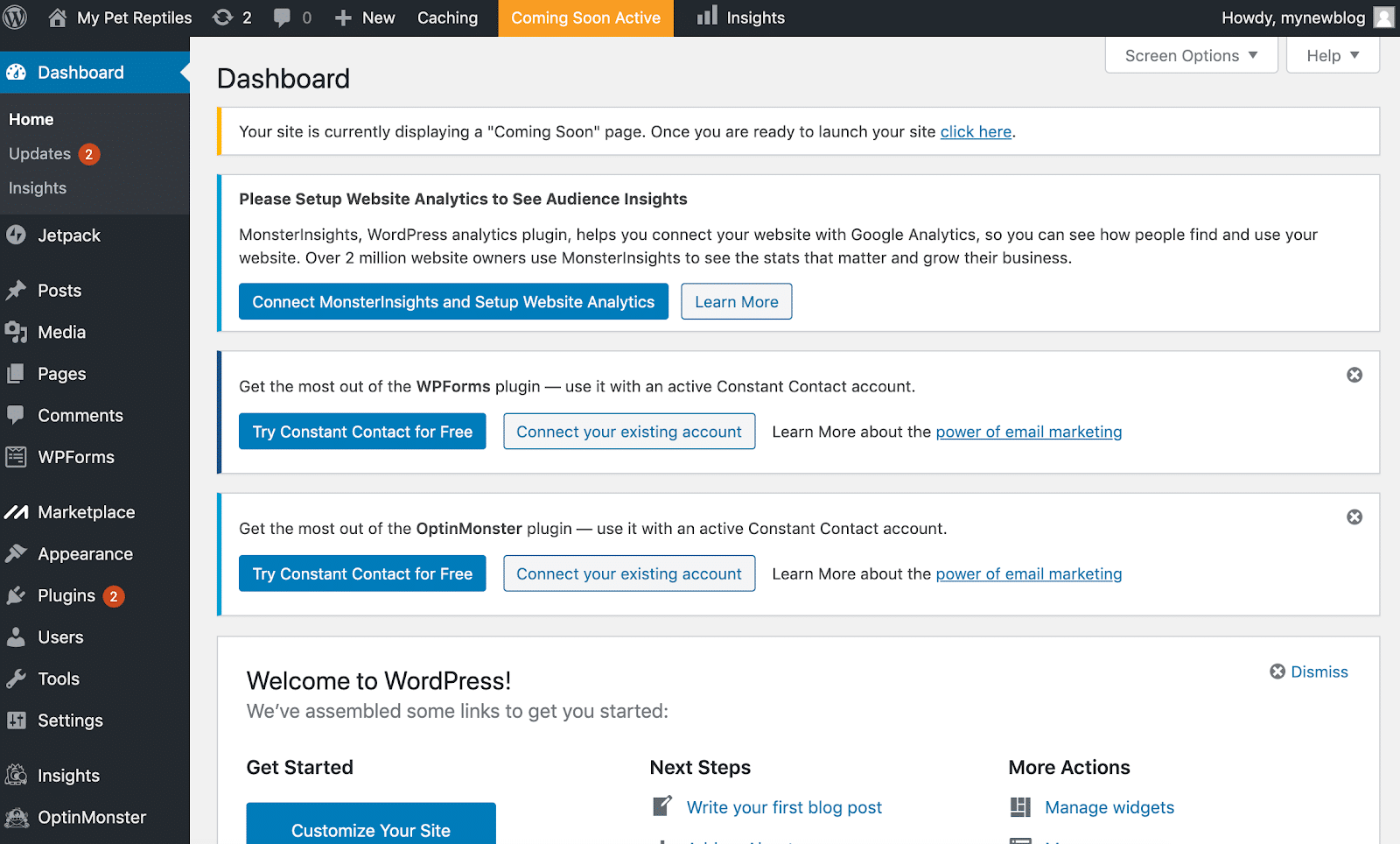Open the Caching menu in admin bar
The height and width of the screenshot is (844, 1400).
pyautogui.click(x=447, y=18)
